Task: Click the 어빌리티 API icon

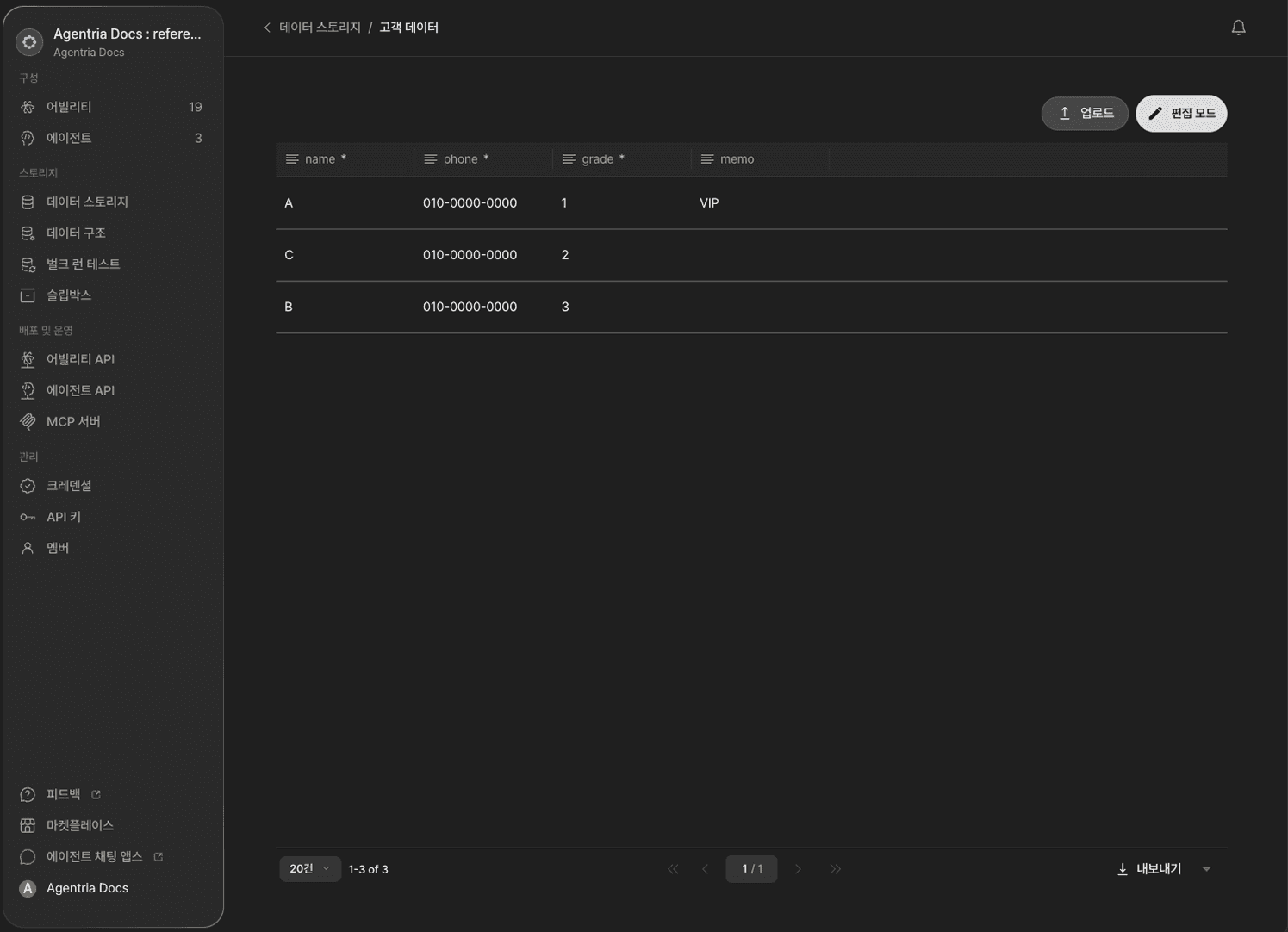Action: tap(28, 359)
